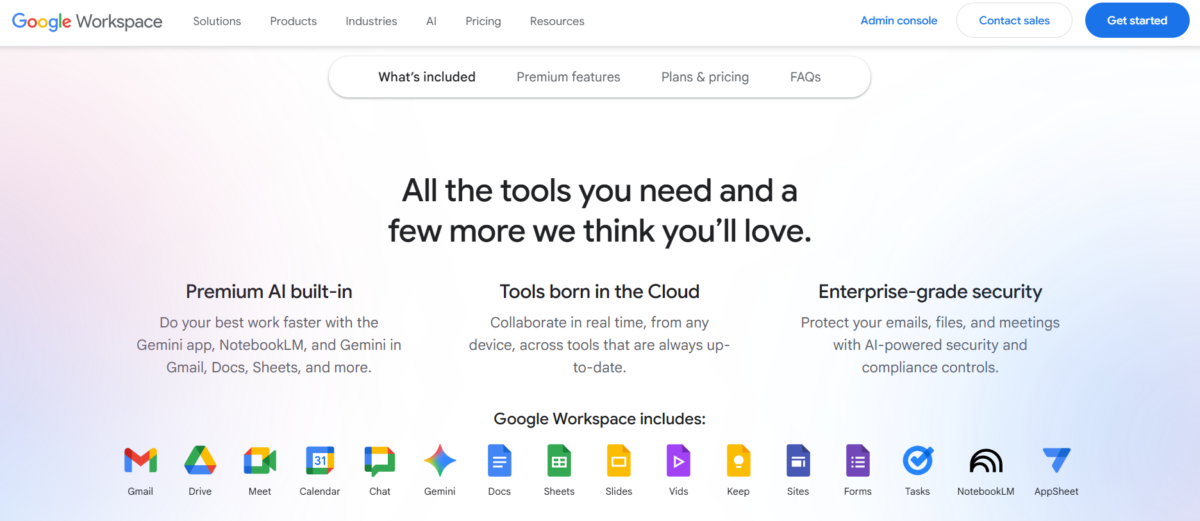Open the NotebookLM icon
Screen dimensions: 1200x521
[x=986, y=461]
